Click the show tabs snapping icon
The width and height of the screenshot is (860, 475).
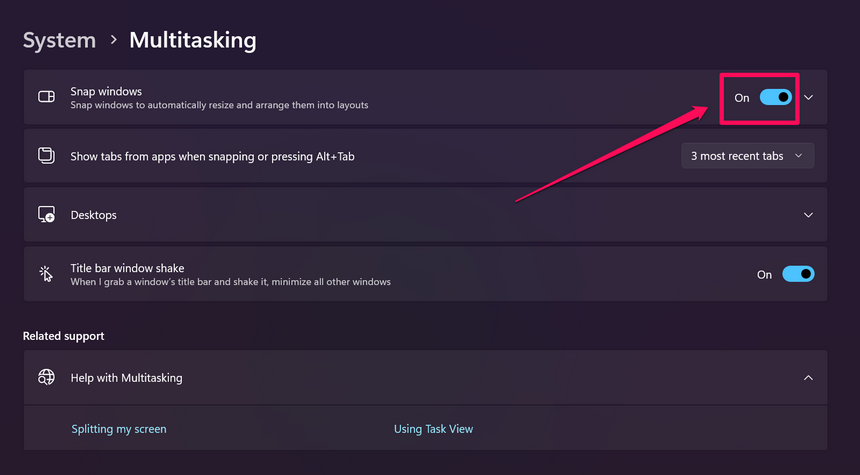pyautogui.click(x=46, y=156)
